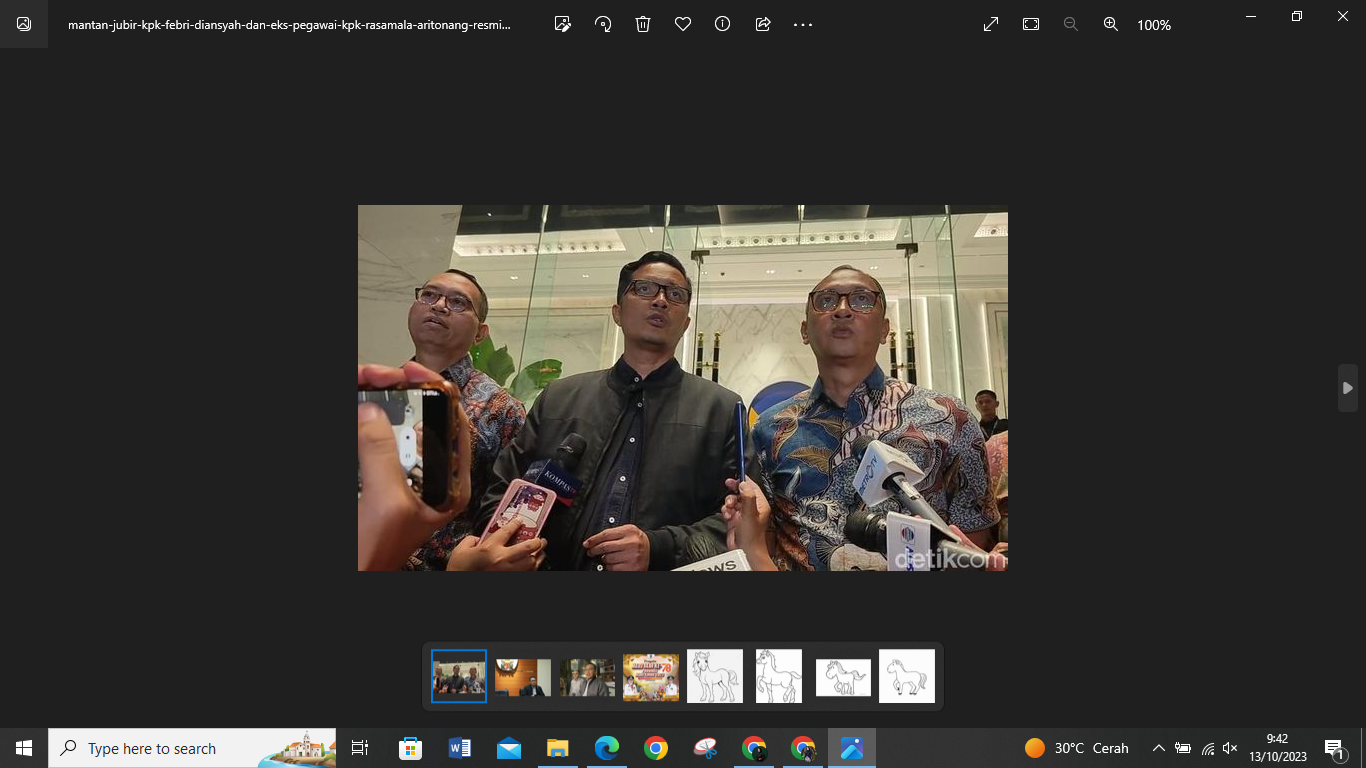The image size is (1366, 768).
Task: Open File Explorer on taskbar
Action: (x=557, y=748)
